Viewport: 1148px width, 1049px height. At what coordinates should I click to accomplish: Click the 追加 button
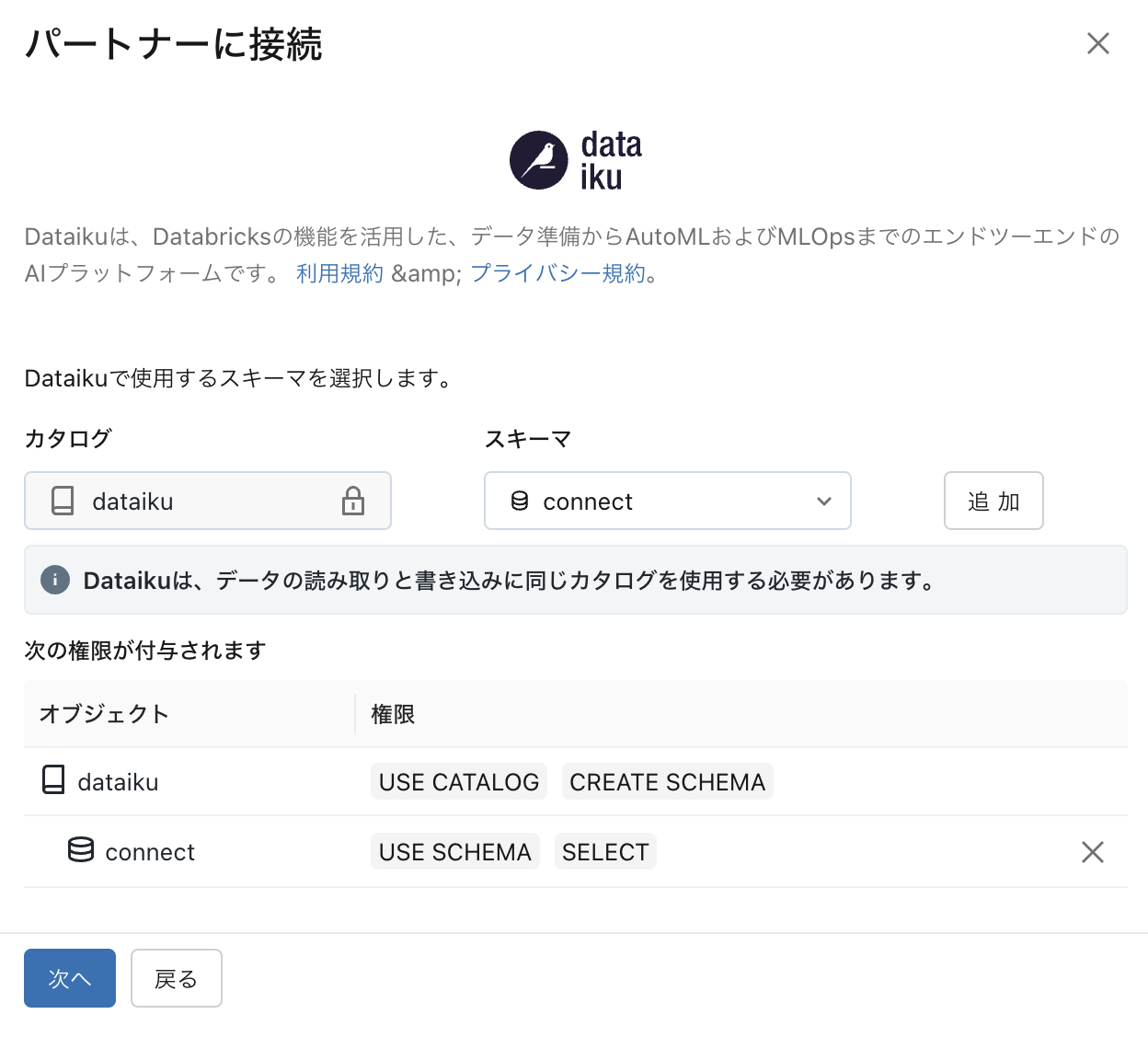(x=993, y=501)
